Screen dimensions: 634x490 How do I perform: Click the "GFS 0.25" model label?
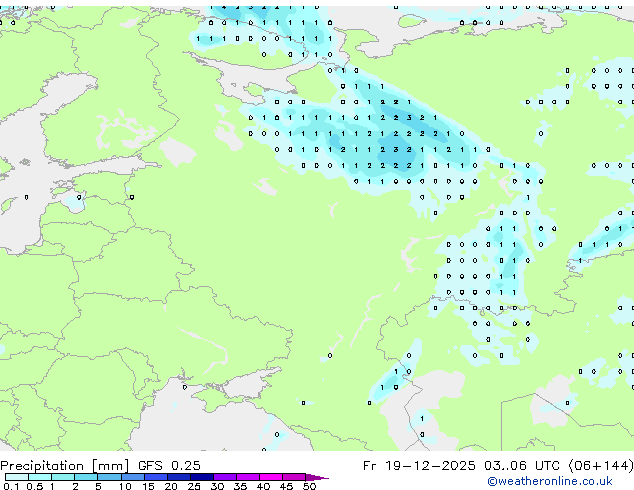point(169,466)
